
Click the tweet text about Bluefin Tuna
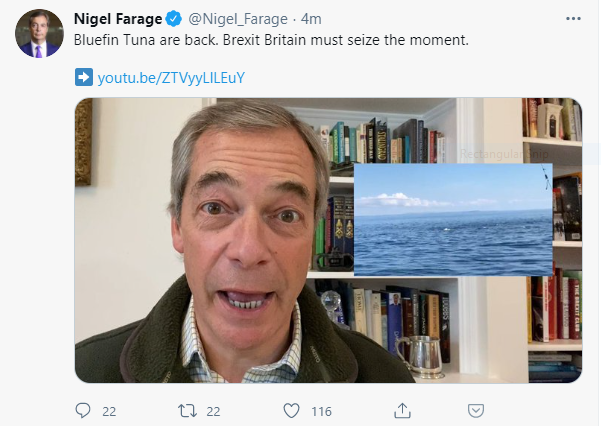click(272, 41)
